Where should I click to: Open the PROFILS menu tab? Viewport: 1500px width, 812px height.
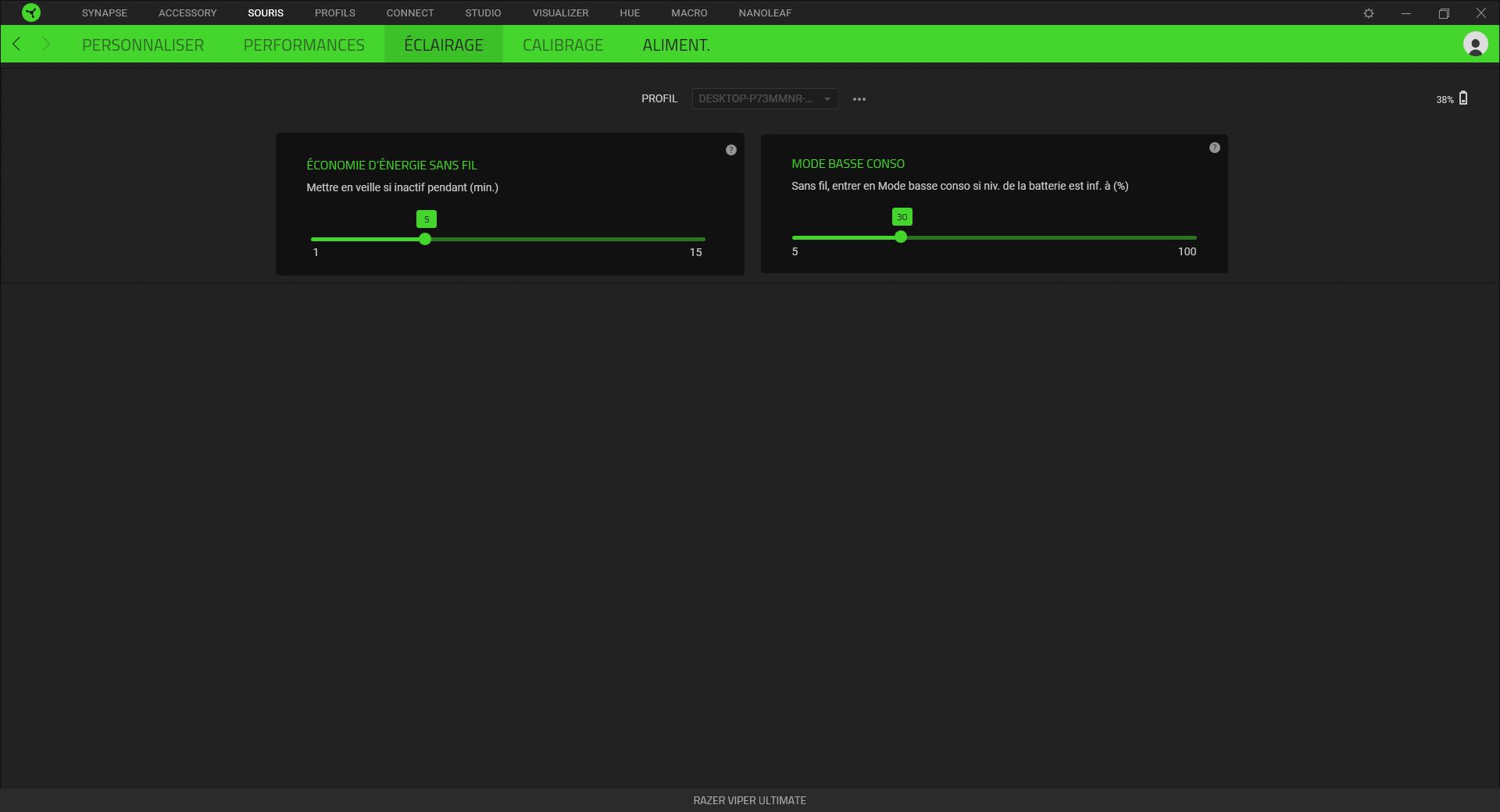pyautogui.click(x=335, y=13)
